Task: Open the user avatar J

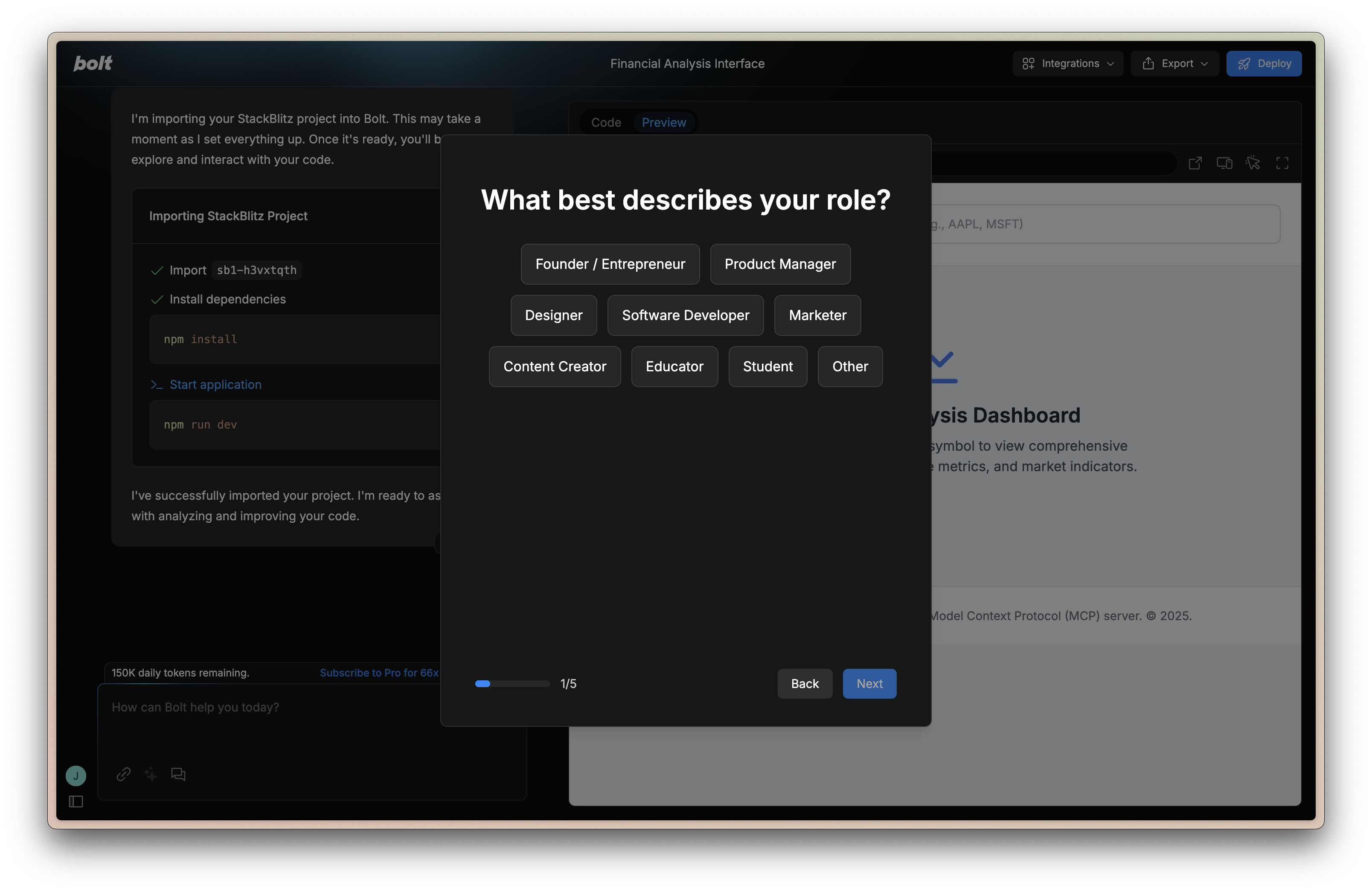Action: (x=76, y=775)
